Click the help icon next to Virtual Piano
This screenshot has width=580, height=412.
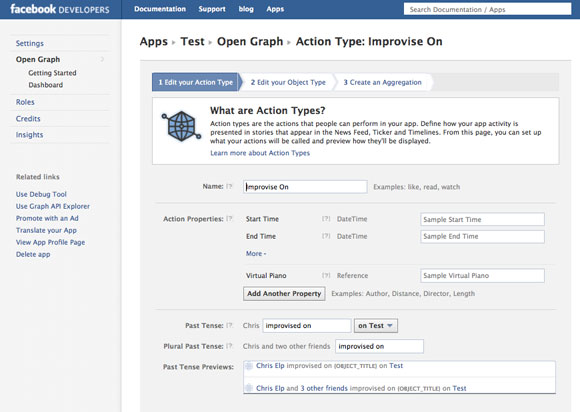(326, 276)
